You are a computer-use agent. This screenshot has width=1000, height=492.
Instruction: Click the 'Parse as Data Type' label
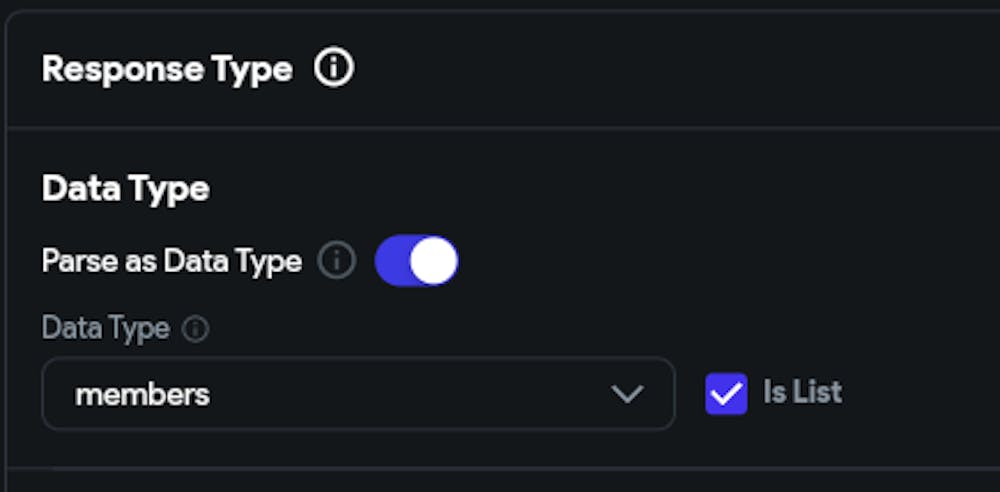pyautogui.click(x=172, y=261)
